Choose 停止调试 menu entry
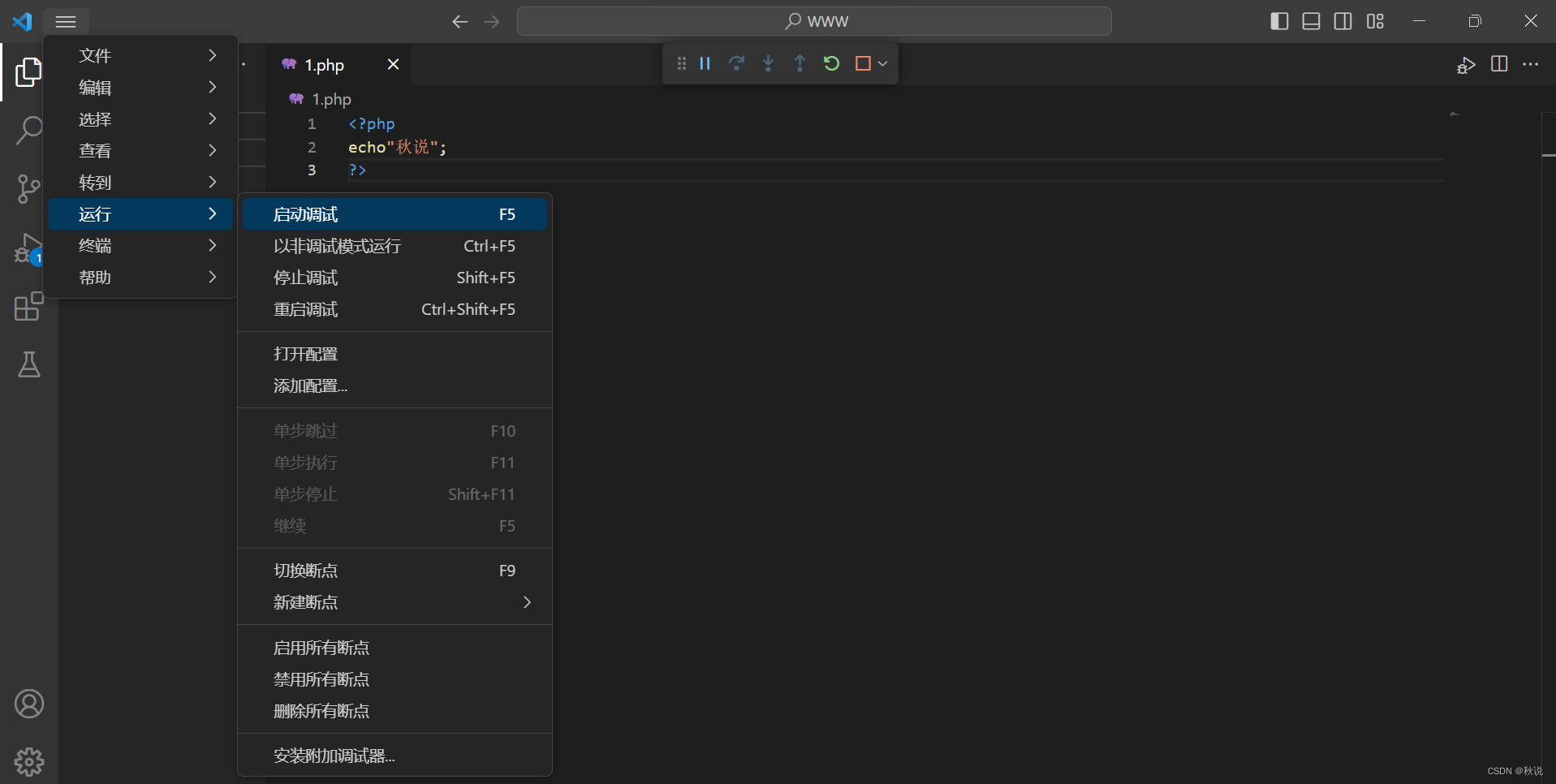1556x784 pixels. click(394, 278)
